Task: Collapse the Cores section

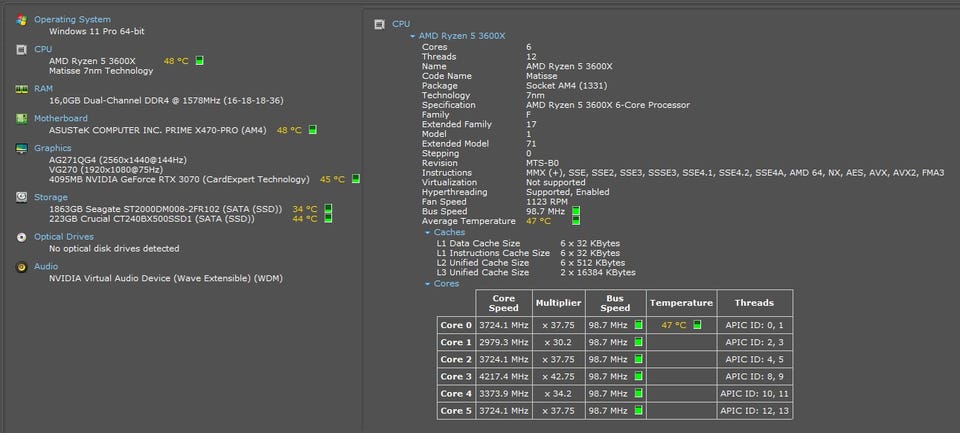Action: pyautogui.click(x=428, y=284)
